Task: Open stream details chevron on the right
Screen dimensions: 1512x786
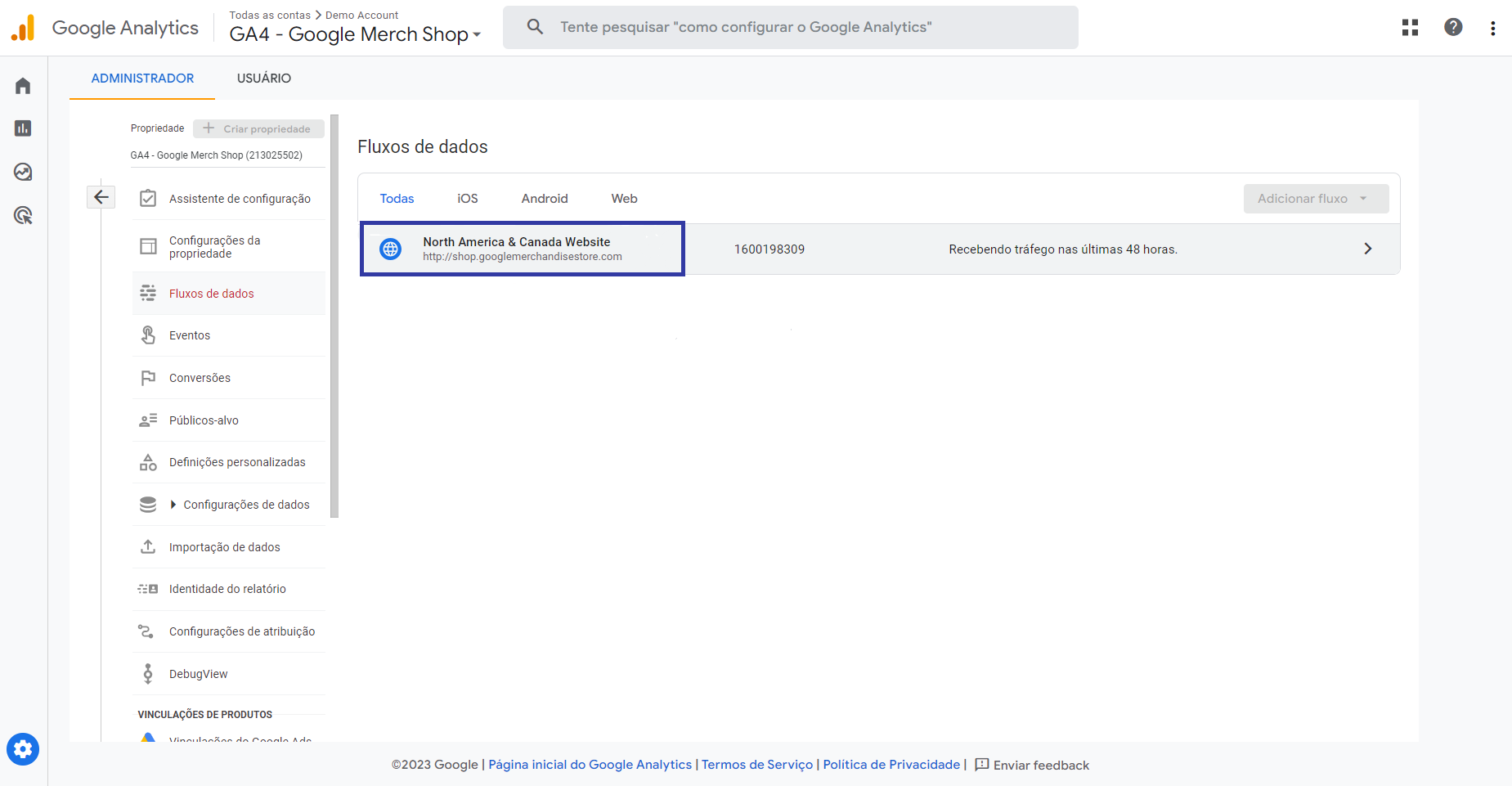Action: click(1368, 249)
